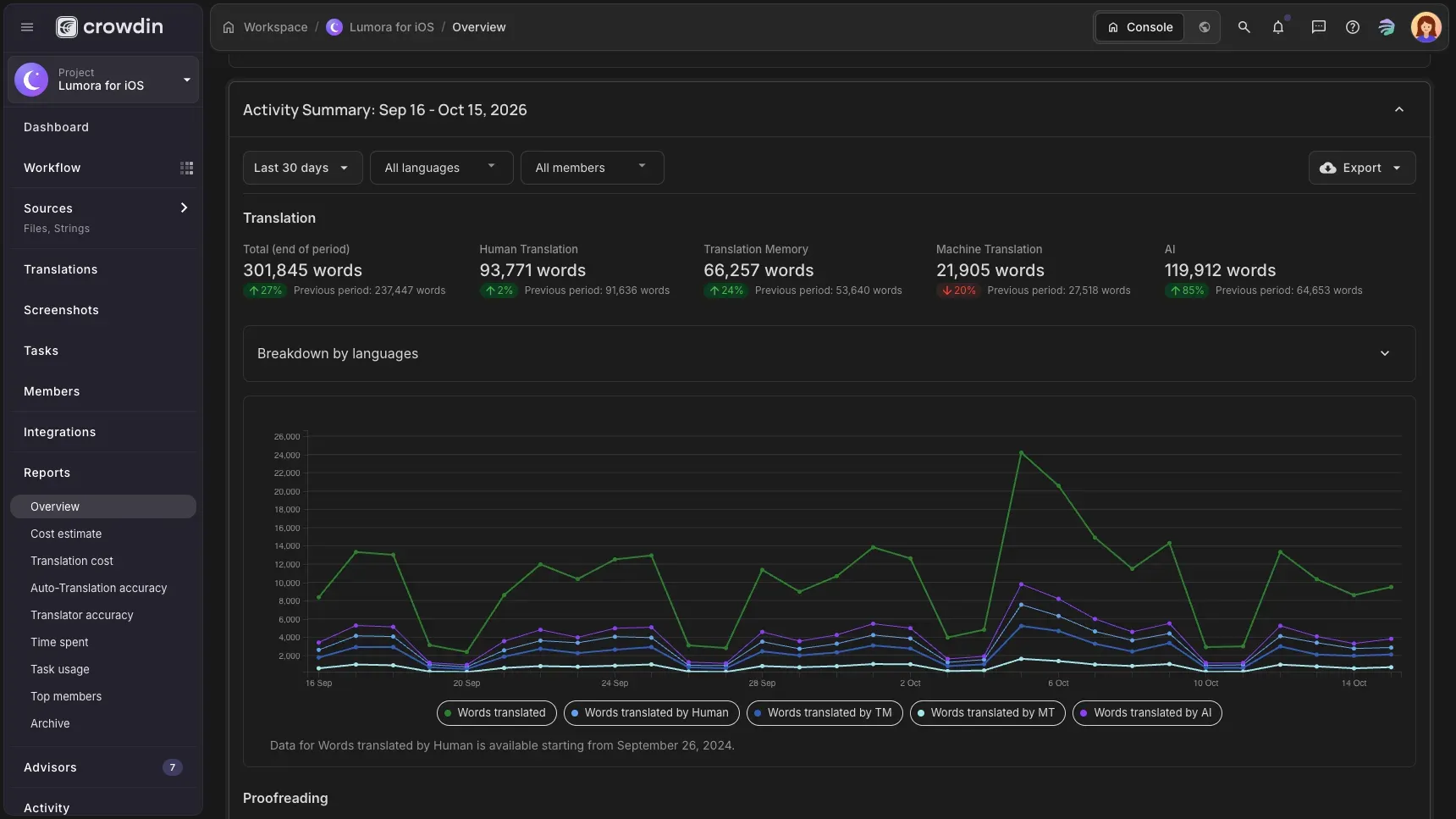Open the user avatar profile menu
The height and width of the screenshot is (819, 1456).
coord(1426,27)
